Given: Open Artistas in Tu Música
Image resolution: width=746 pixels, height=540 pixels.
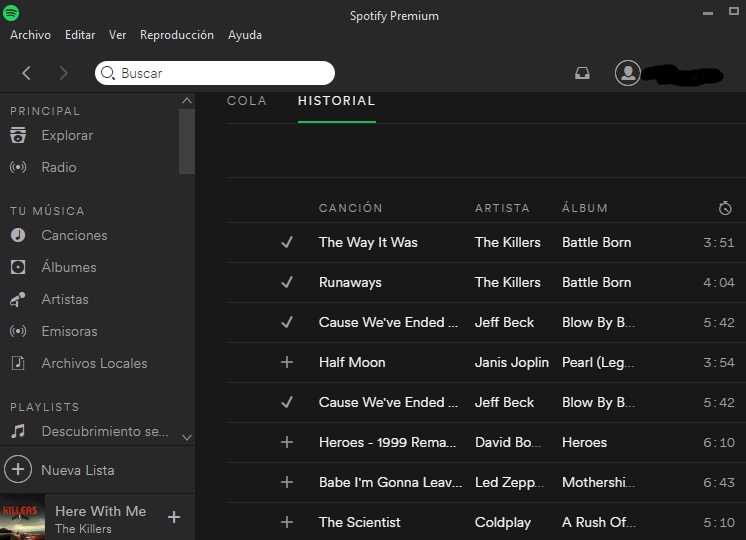Looking at the screenshot, I should point(65,299).
